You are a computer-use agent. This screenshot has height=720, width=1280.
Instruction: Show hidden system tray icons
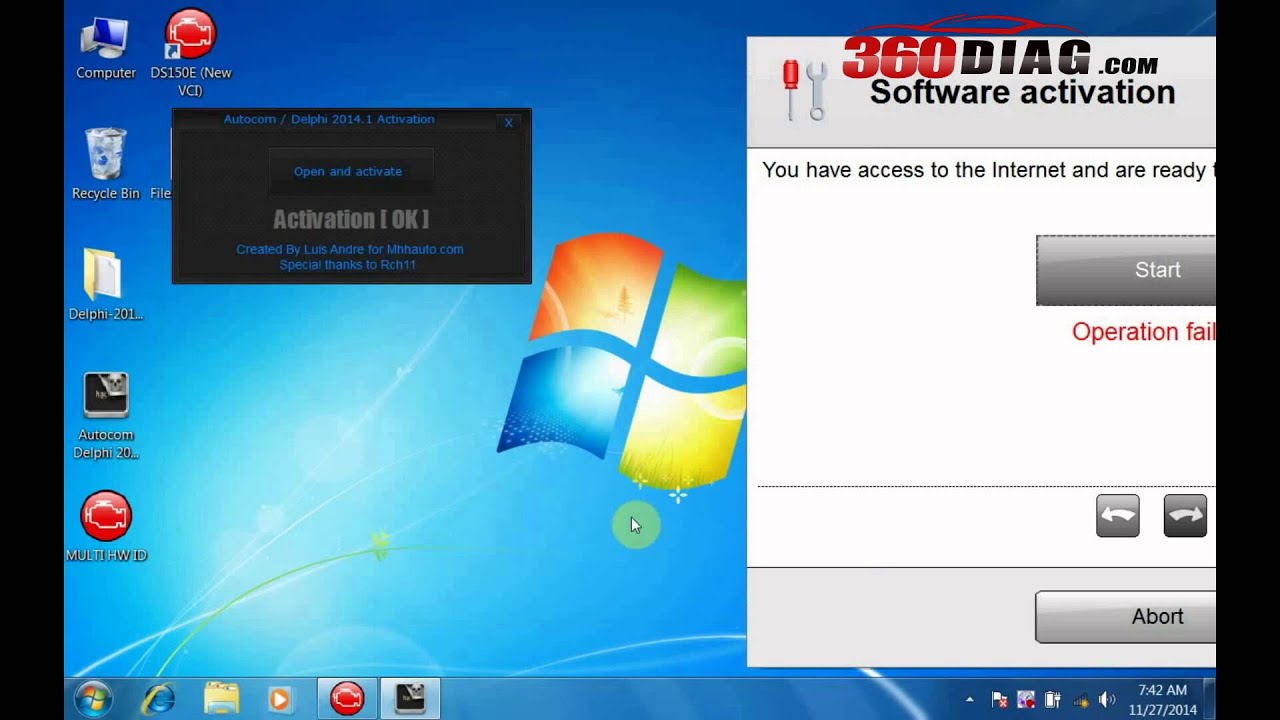[969, 700]
